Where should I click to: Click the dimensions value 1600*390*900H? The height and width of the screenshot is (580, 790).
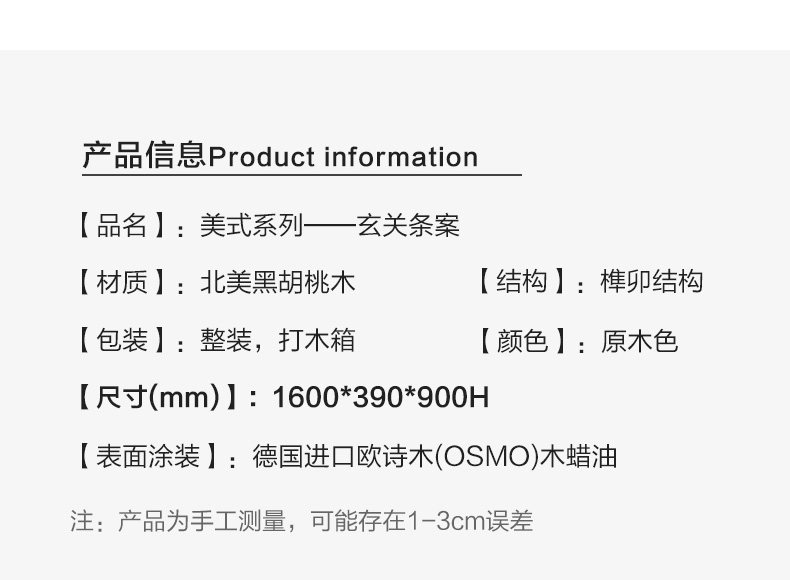point(380,398)
